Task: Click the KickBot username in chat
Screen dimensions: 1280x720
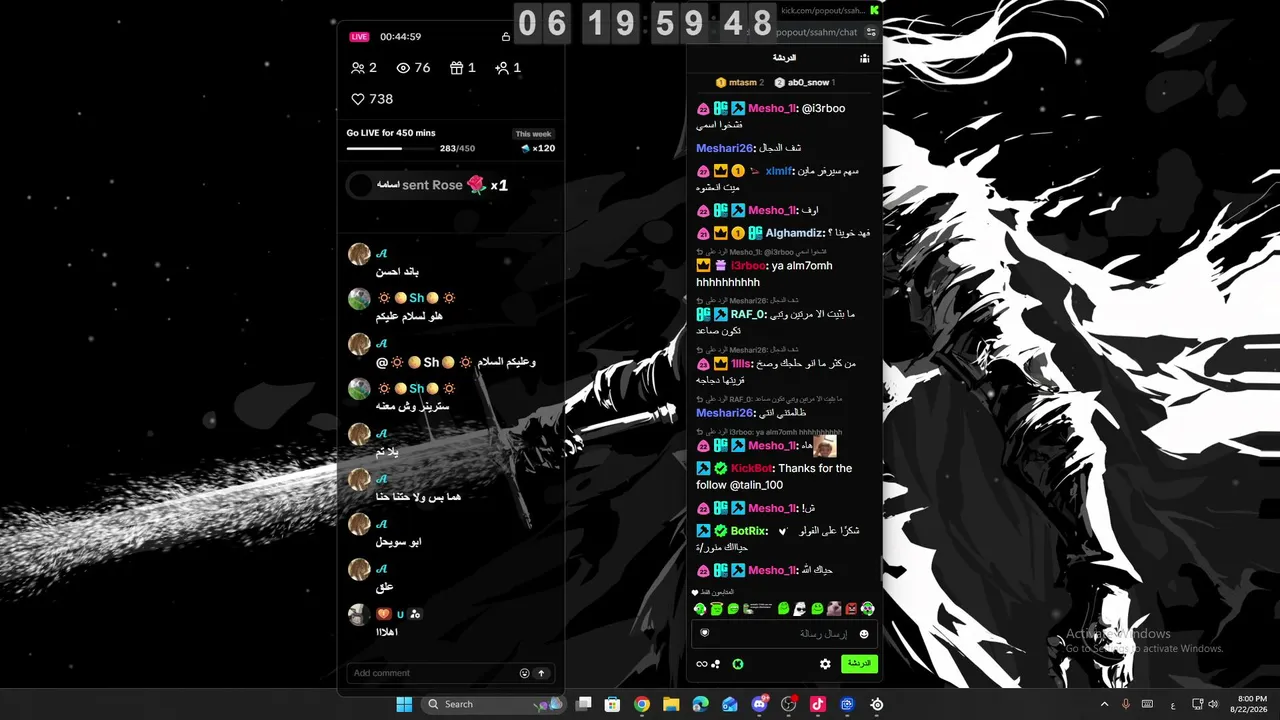Action: 752,468
